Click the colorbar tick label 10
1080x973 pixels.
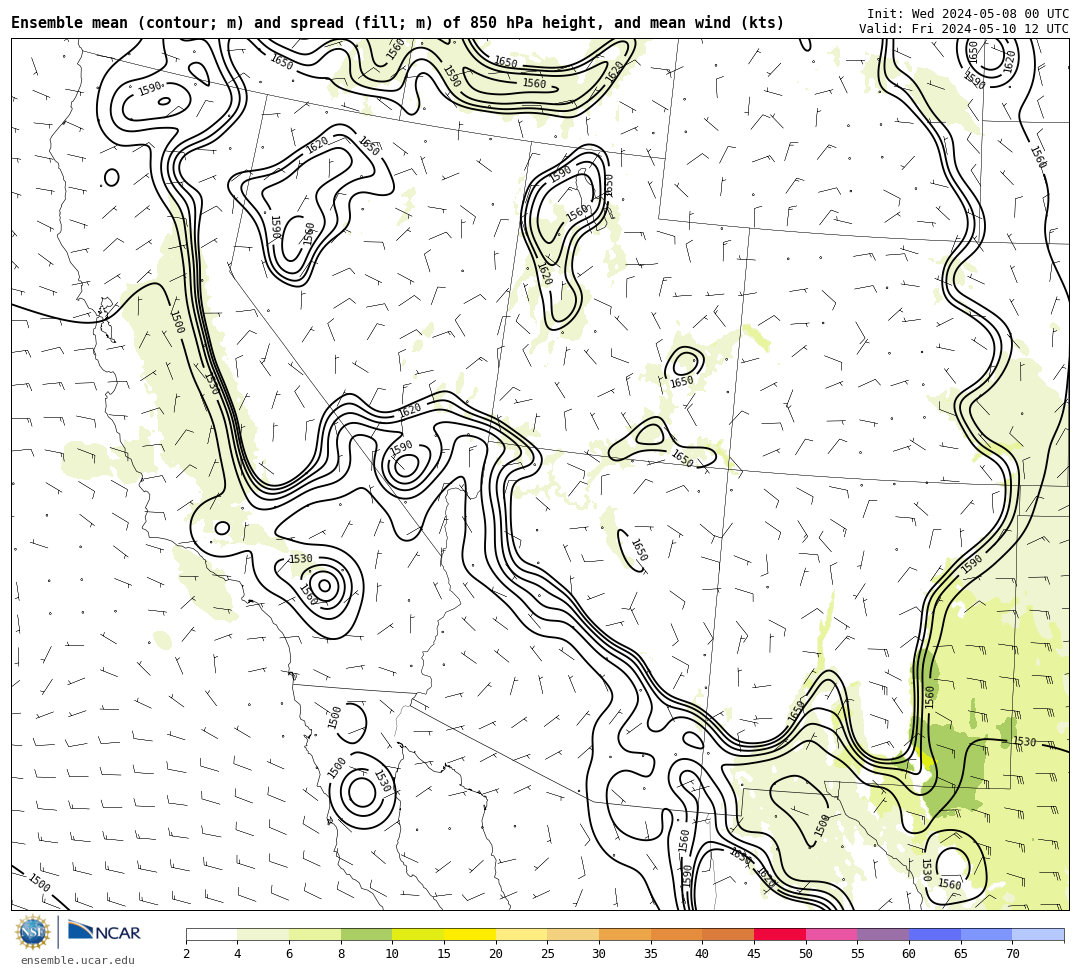393,954
